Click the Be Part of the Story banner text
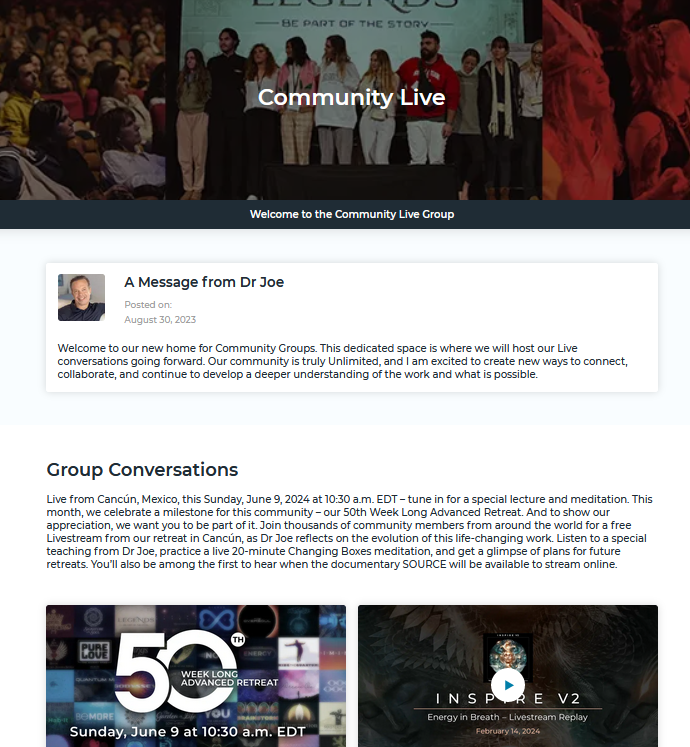 coord(355,23)
